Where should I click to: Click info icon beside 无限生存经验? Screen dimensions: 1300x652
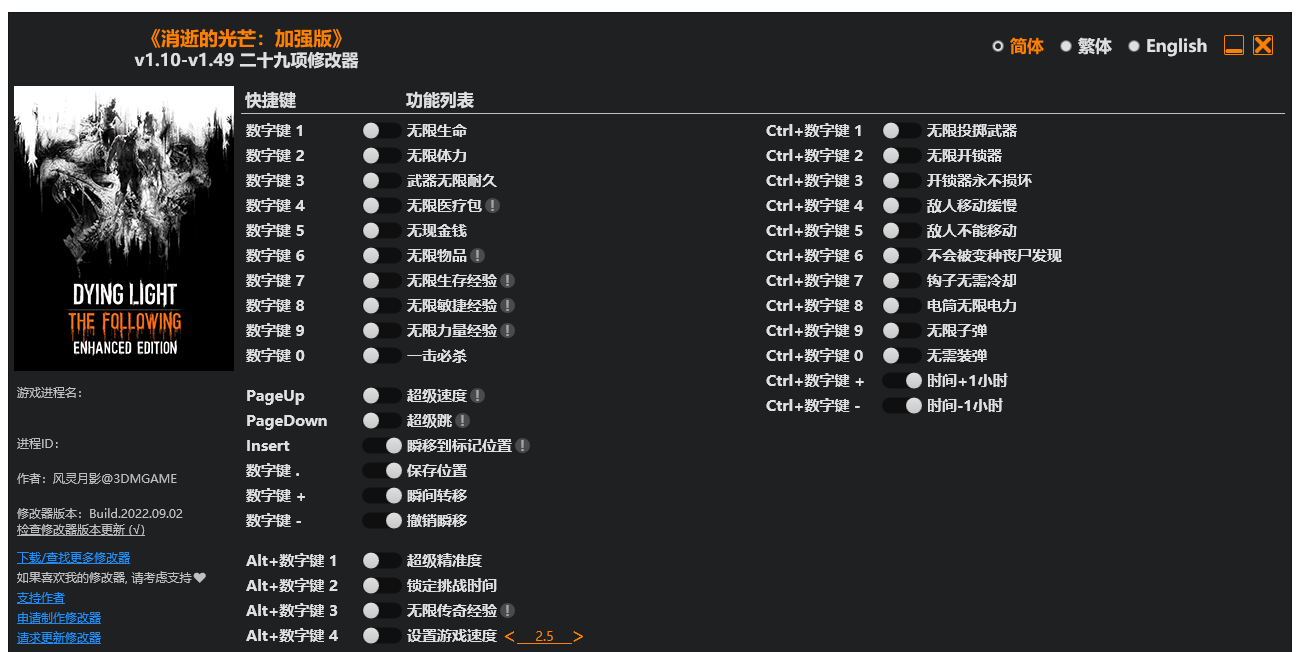click(x=508, y=281)
